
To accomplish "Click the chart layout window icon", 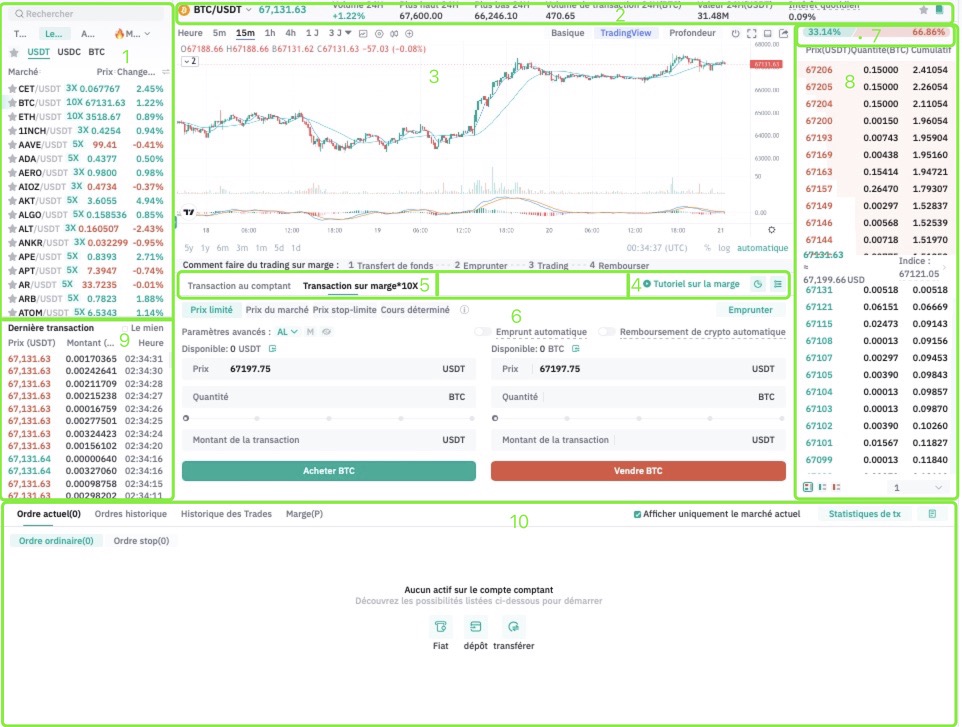I will click(x=768, y=34).
